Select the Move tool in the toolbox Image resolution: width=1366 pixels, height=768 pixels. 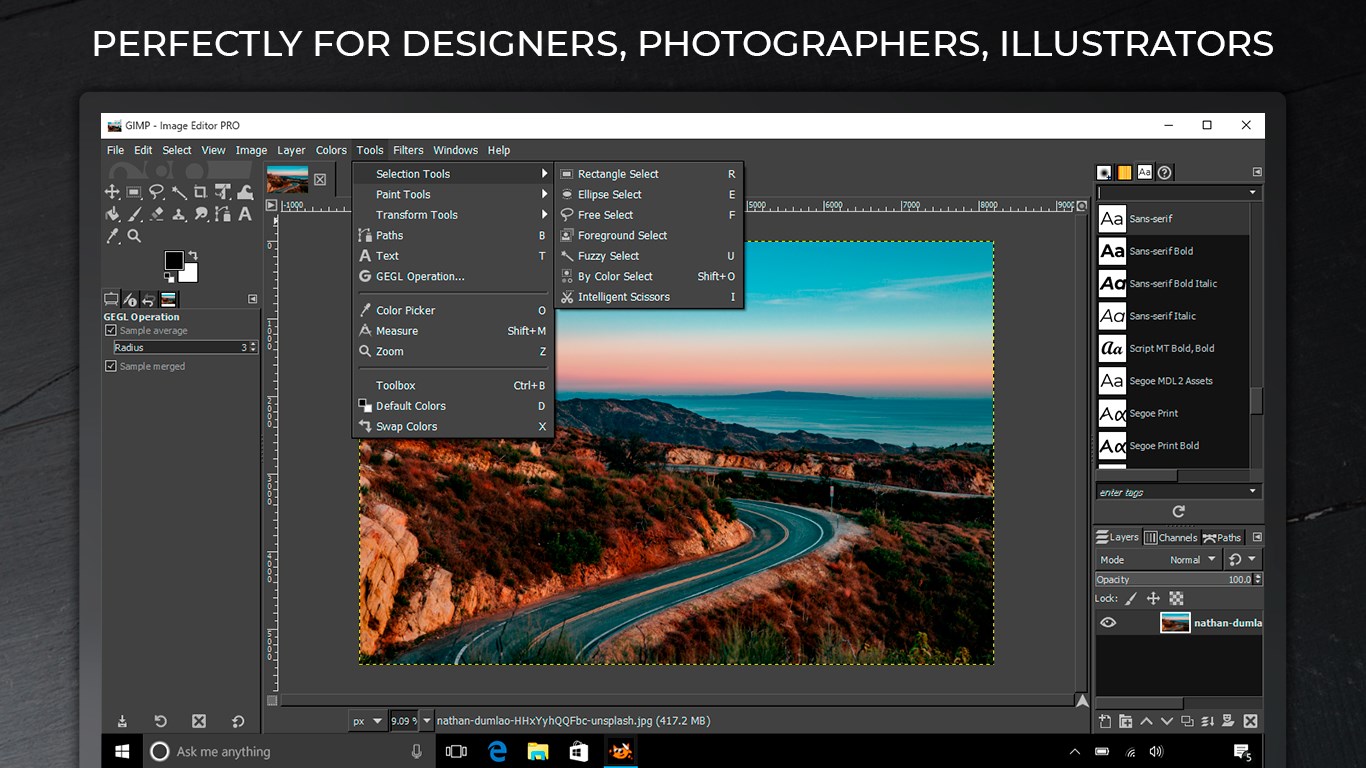[112, 192]
